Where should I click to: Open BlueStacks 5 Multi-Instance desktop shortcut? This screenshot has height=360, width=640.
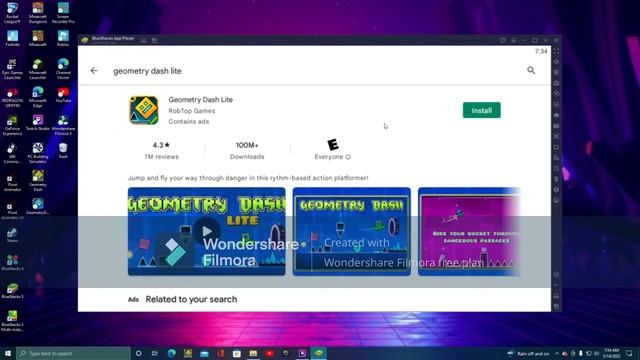pyautogui.click(x=12, y=321)
